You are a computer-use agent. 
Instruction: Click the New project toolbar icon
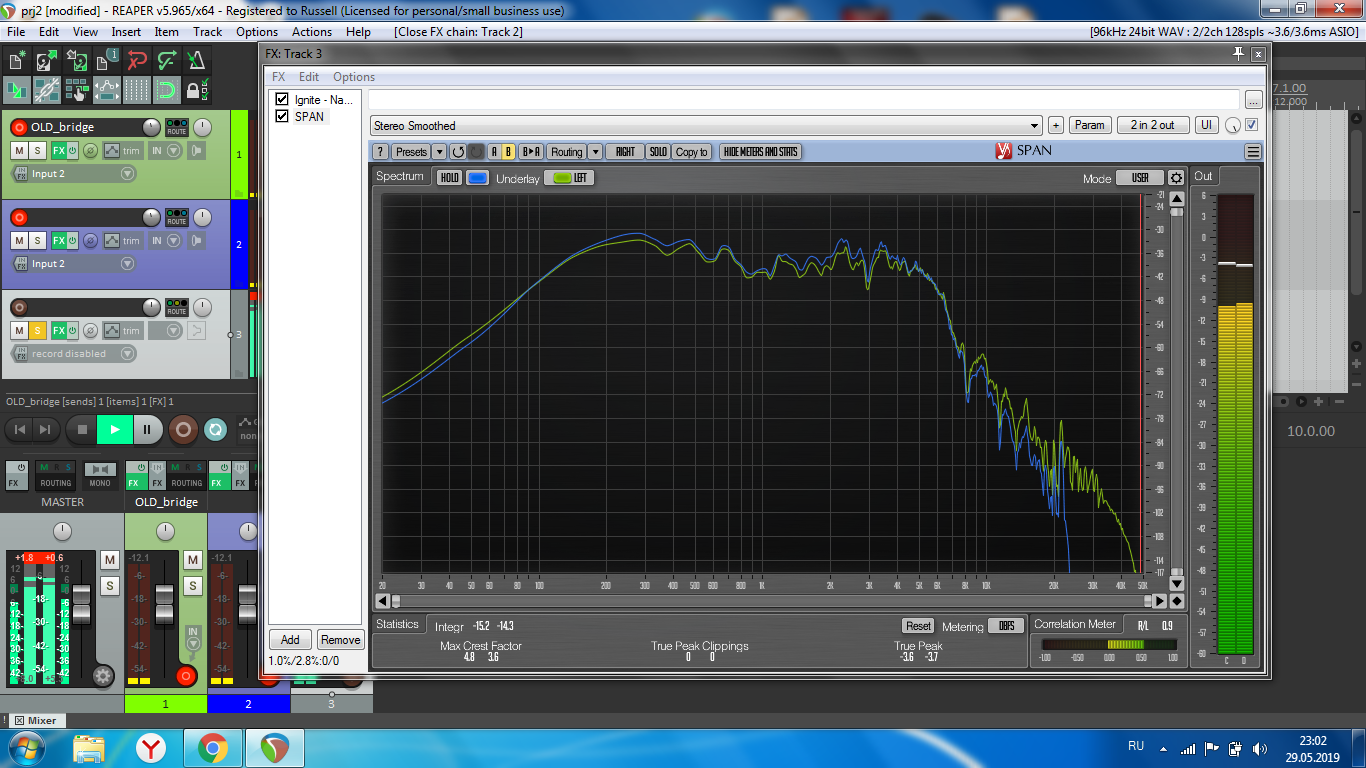tap(17, 61)
